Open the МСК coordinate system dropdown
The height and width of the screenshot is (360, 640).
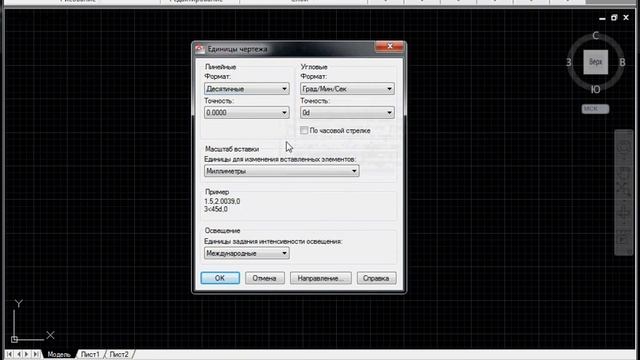click(x=596, y=109)
